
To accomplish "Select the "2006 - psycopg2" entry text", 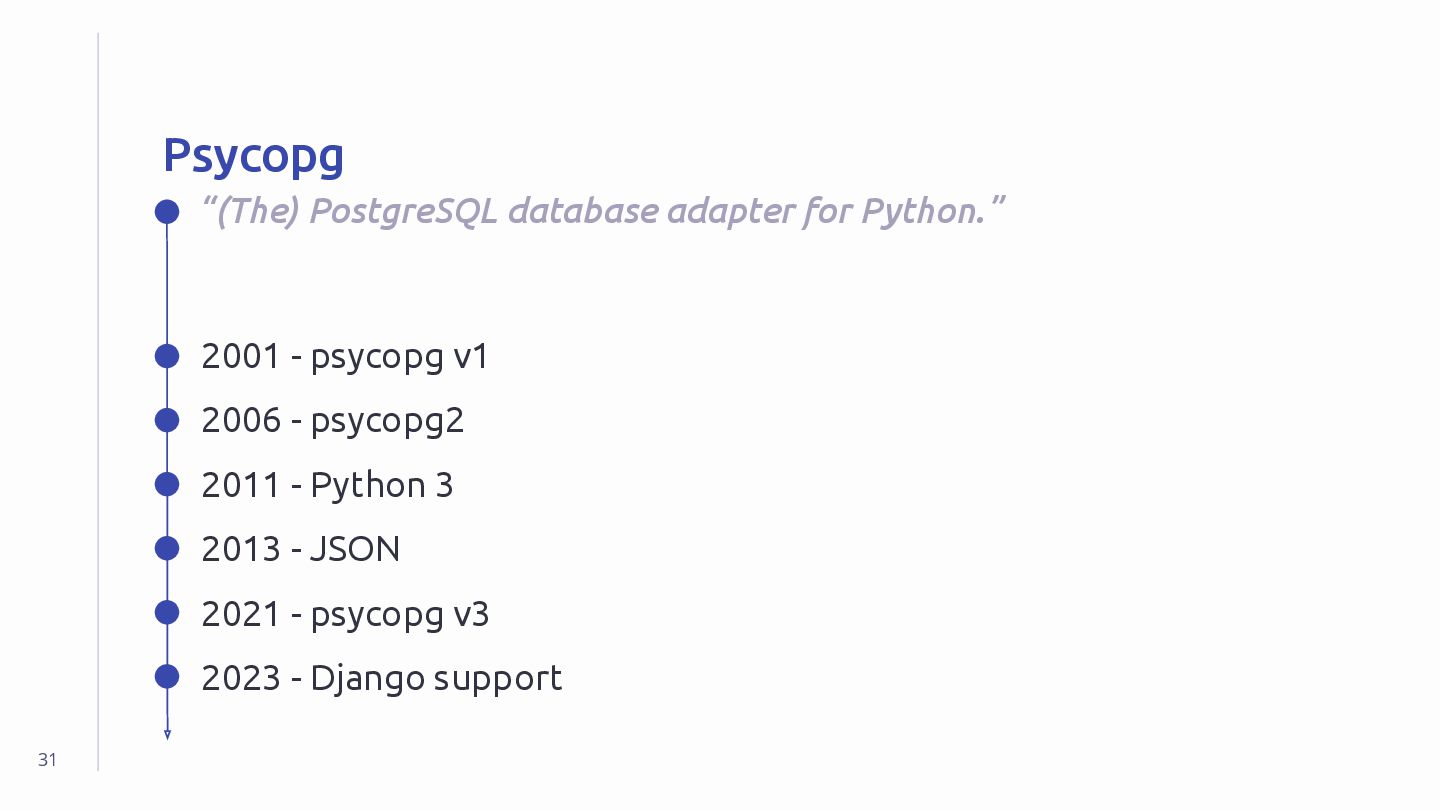I will [x=333, y=421].
